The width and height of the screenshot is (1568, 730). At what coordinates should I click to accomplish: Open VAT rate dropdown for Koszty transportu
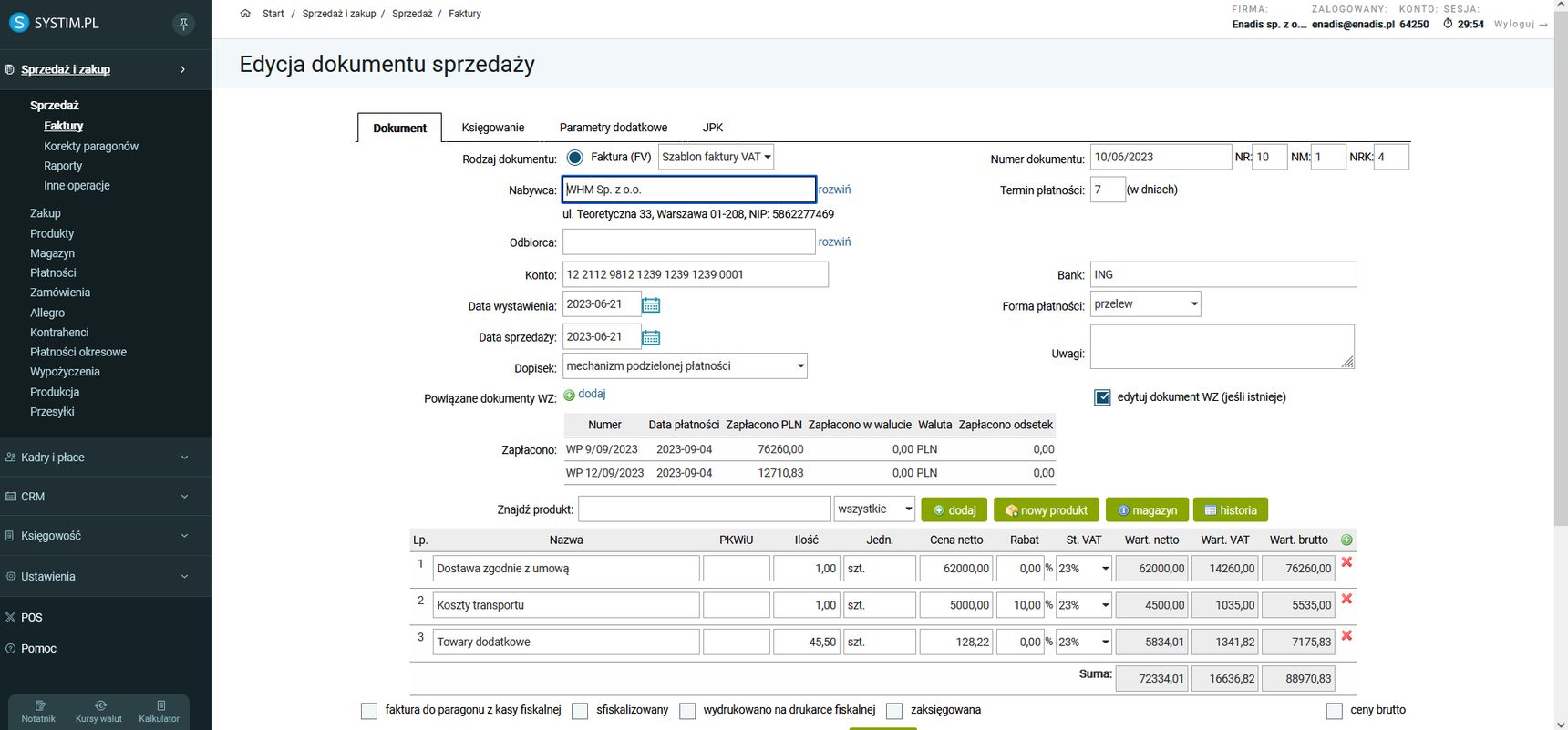tap(1084, 605)
